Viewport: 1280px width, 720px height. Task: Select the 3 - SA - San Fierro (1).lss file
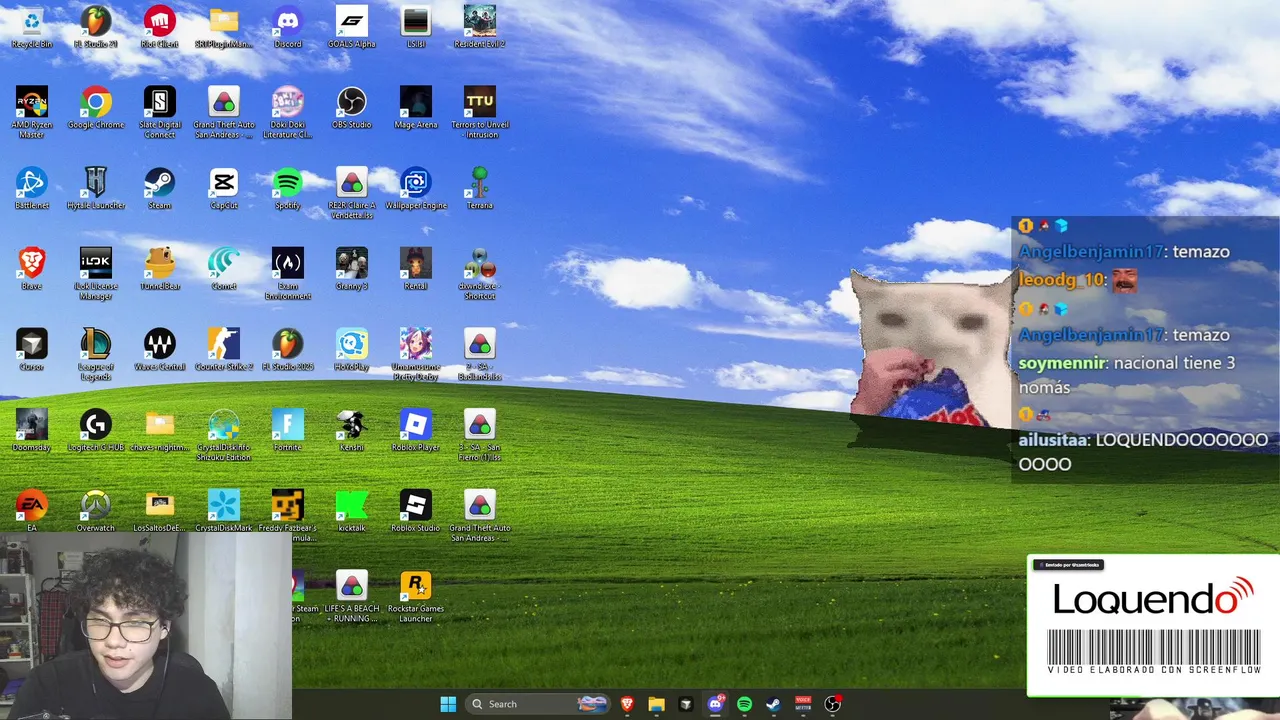point(480,436)
